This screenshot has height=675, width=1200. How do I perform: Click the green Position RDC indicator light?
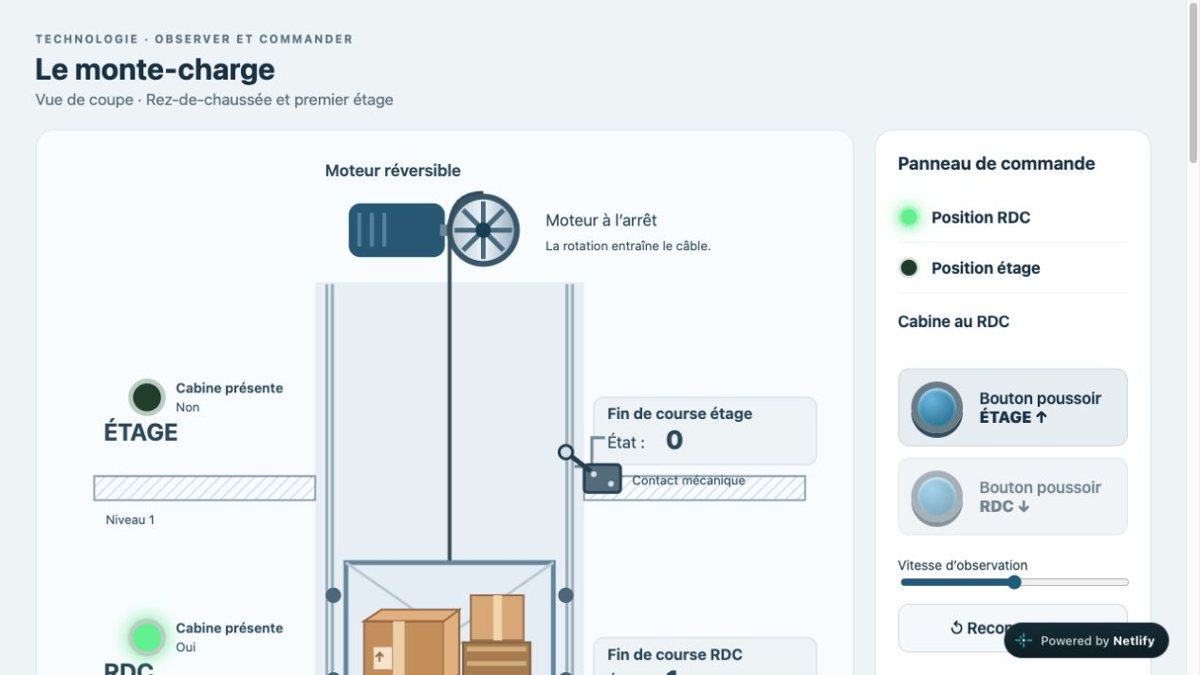pos(909,217)
